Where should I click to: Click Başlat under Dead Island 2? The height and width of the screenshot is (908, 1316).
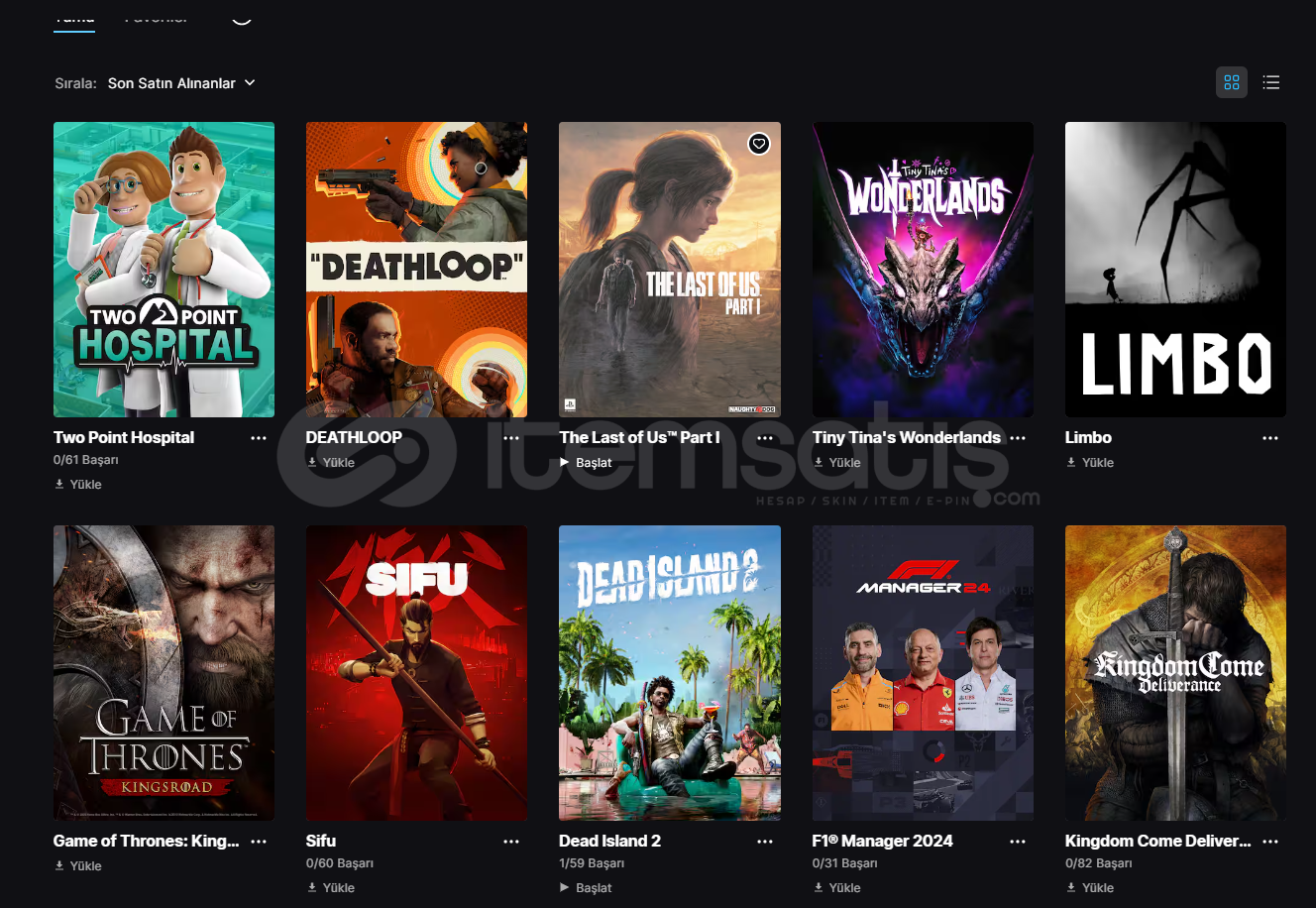[x=586, y=887]
